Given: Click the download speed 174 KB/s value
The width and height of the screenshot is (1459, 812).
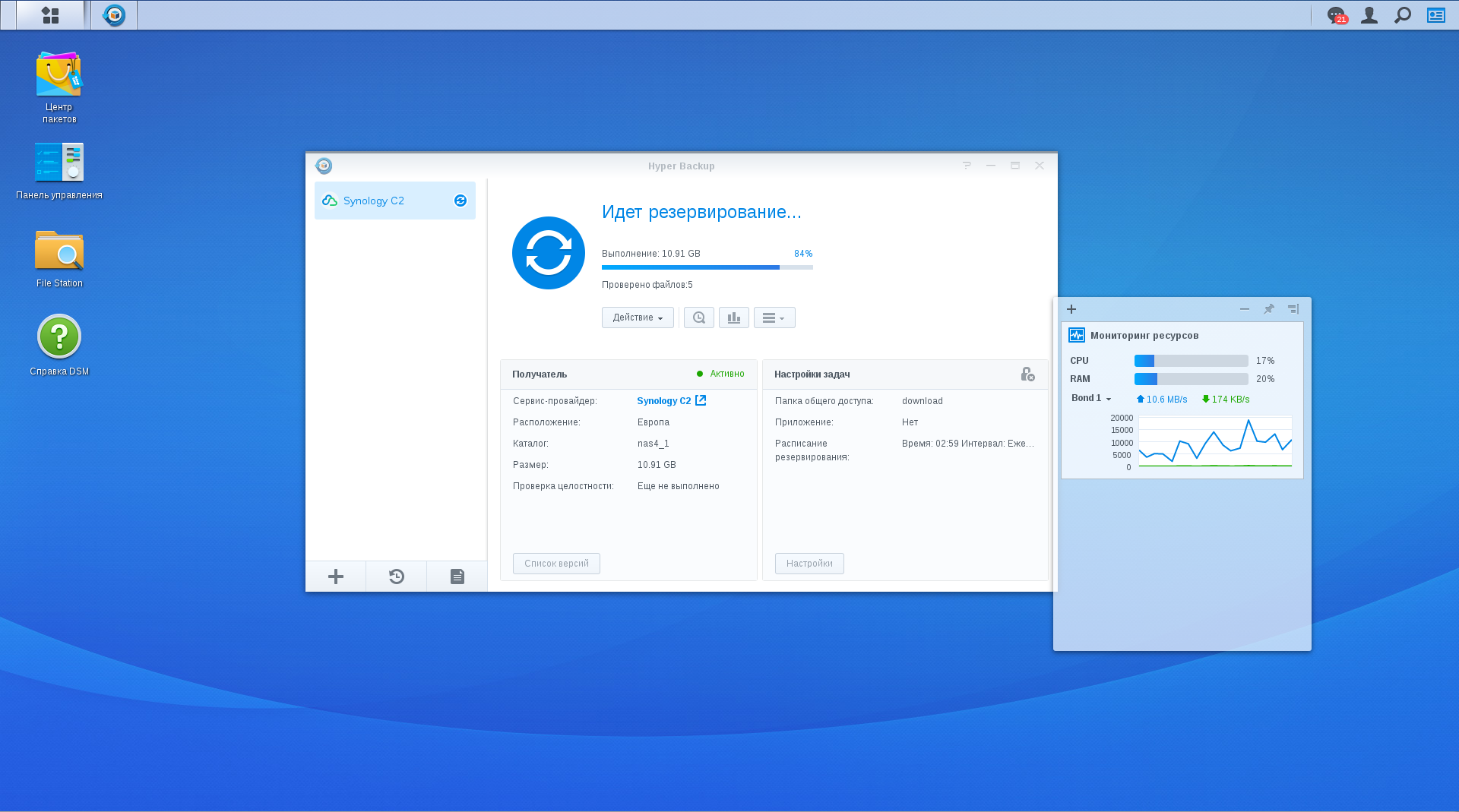Looking at the screenshot, I should pyautogui.click(x=1226, y=400).
